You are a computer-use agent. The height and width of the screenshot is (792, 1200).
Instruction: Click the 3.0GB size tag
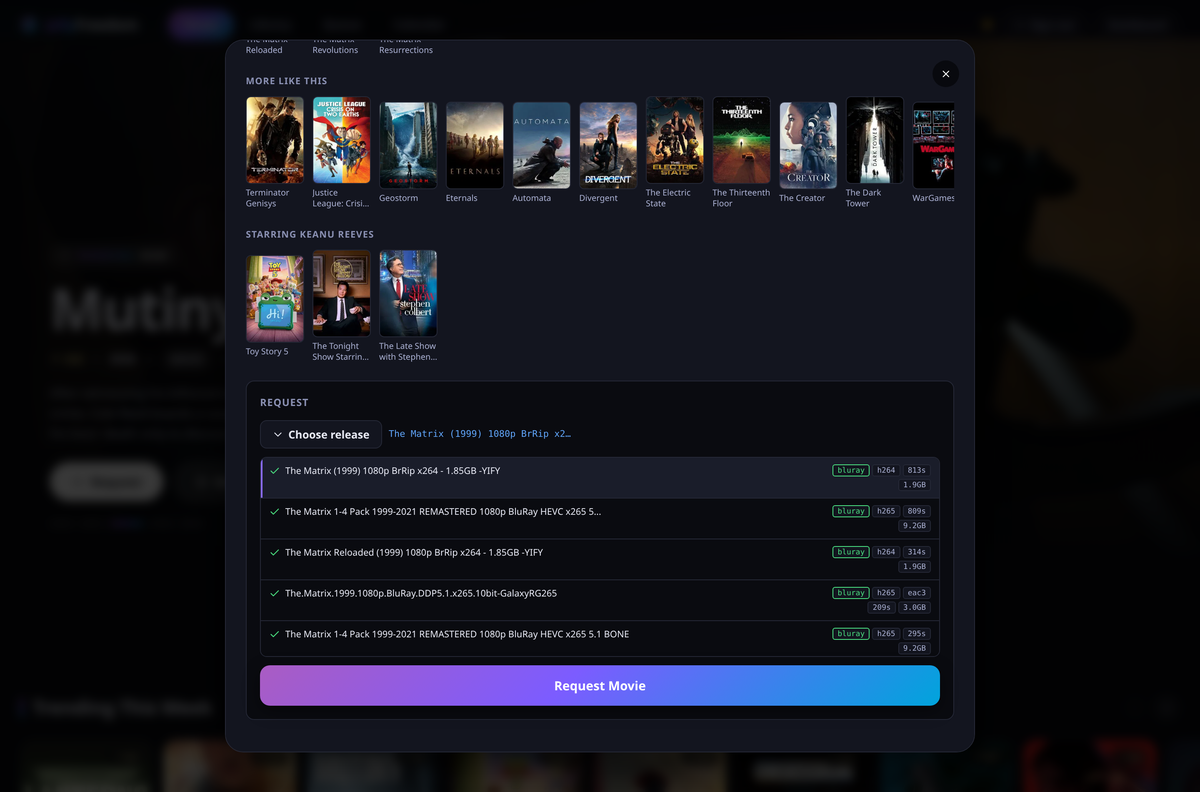[x=915, y=607]
